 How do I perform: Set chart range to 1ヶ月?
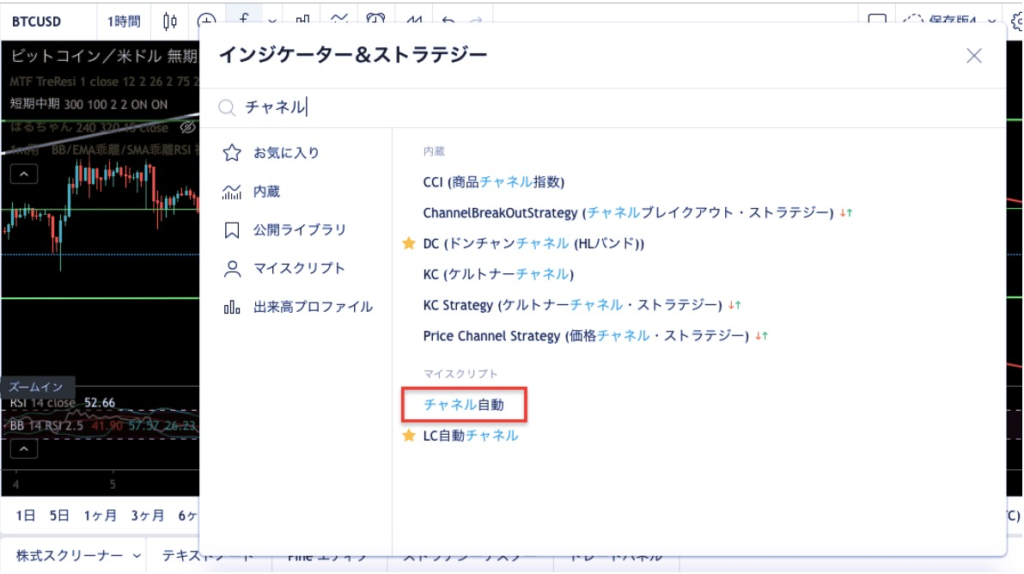(x=100, y=516)
